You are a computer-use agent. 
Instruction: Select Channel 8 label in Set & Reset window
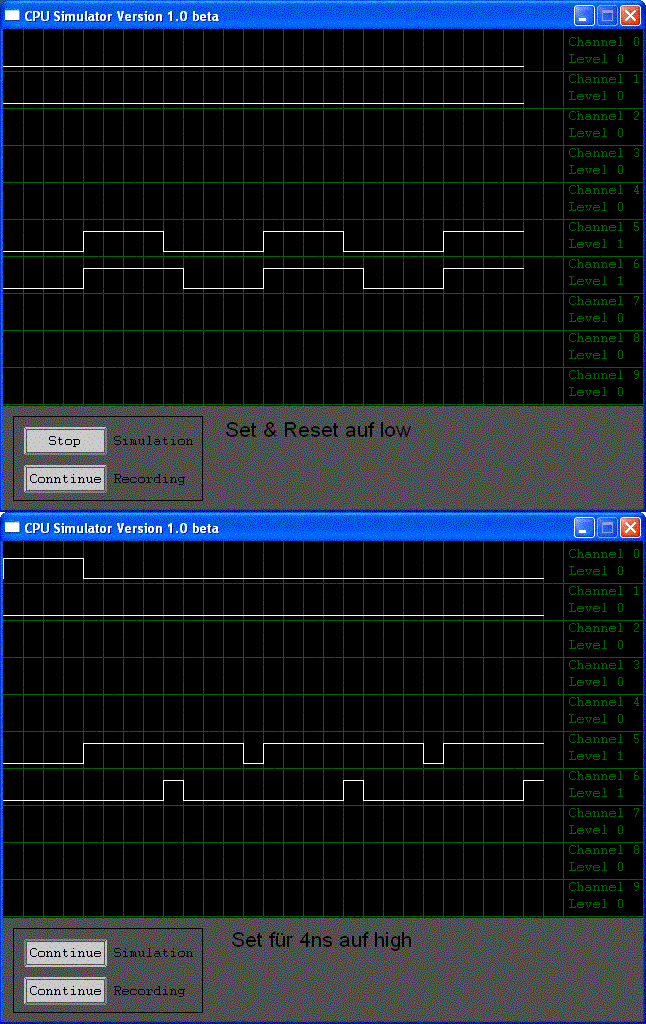click(604, 338)
